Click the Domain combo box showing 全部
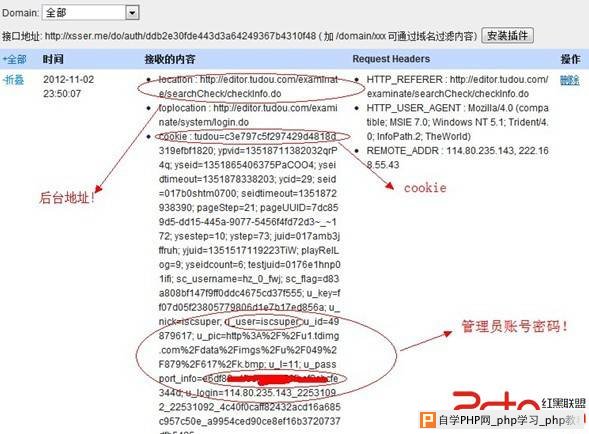 pyautogui.click(x=91, y=13)
